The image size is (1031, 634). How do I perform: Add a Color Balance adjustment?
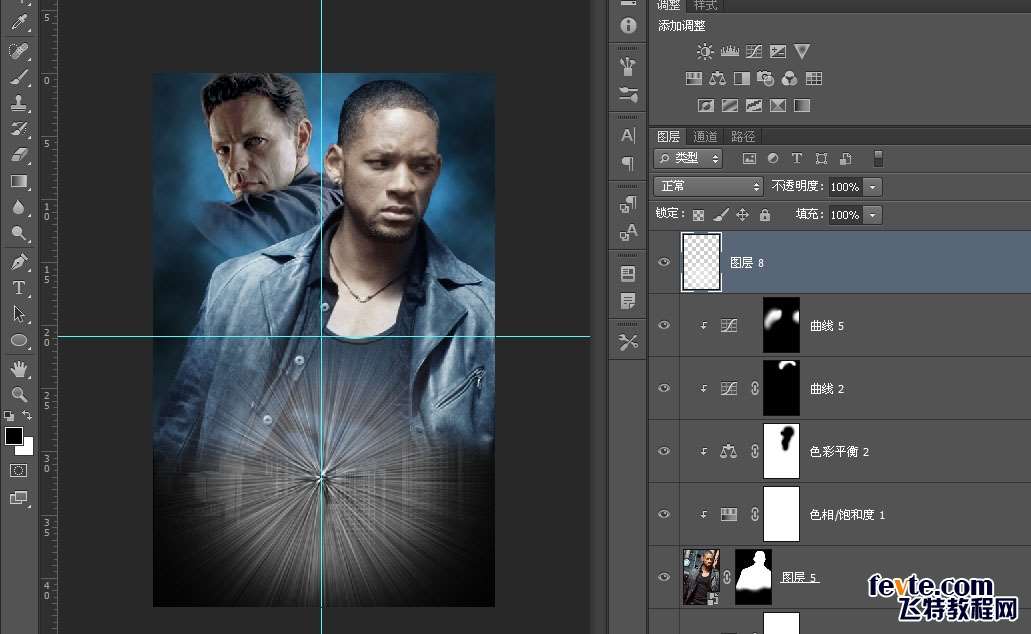717,79
